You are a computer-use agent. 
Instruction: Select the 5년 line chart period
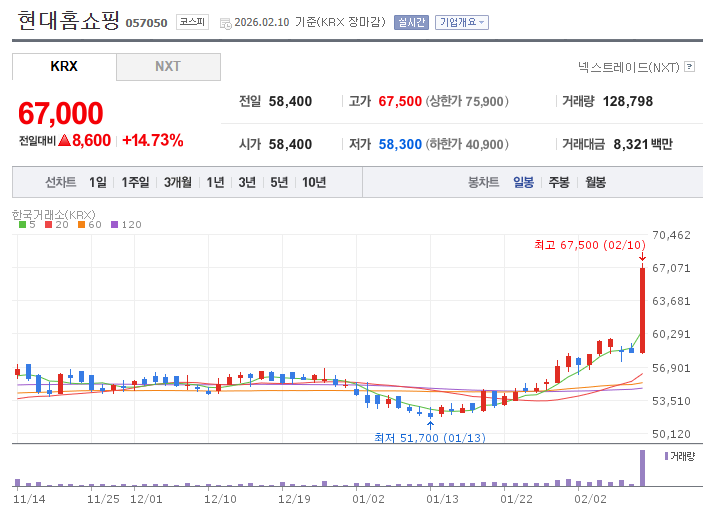coord(279,182)
